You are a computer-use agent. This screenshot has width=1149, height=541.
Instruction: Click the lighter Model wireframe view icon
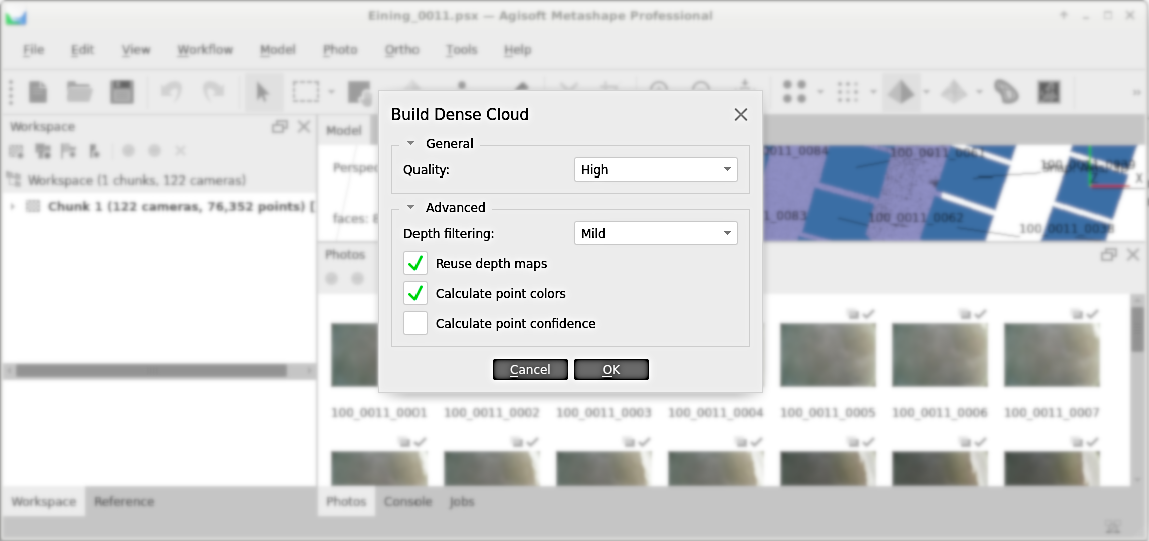(953, 92)
